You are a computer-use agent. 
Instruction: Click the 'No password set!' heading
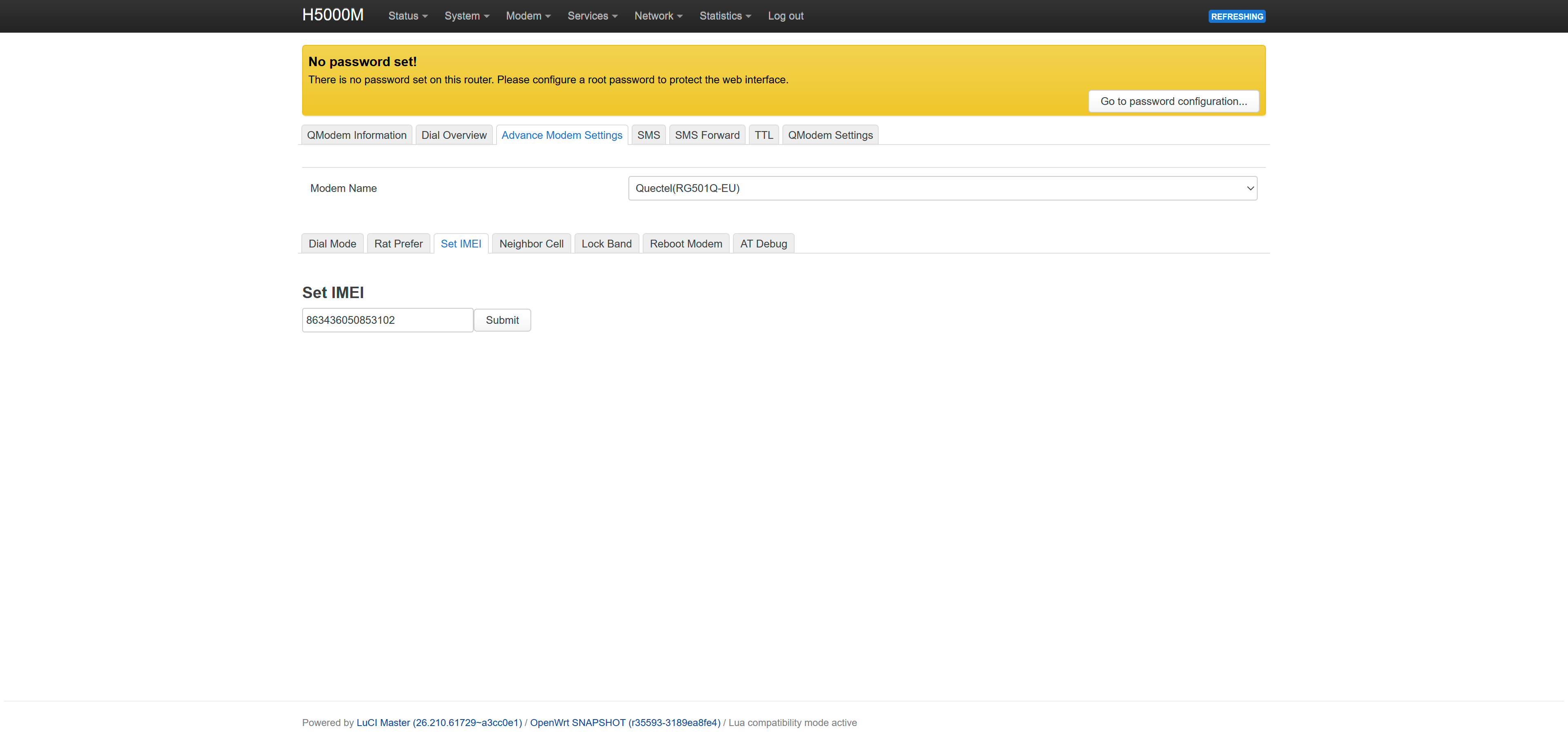tap(362, 62)
